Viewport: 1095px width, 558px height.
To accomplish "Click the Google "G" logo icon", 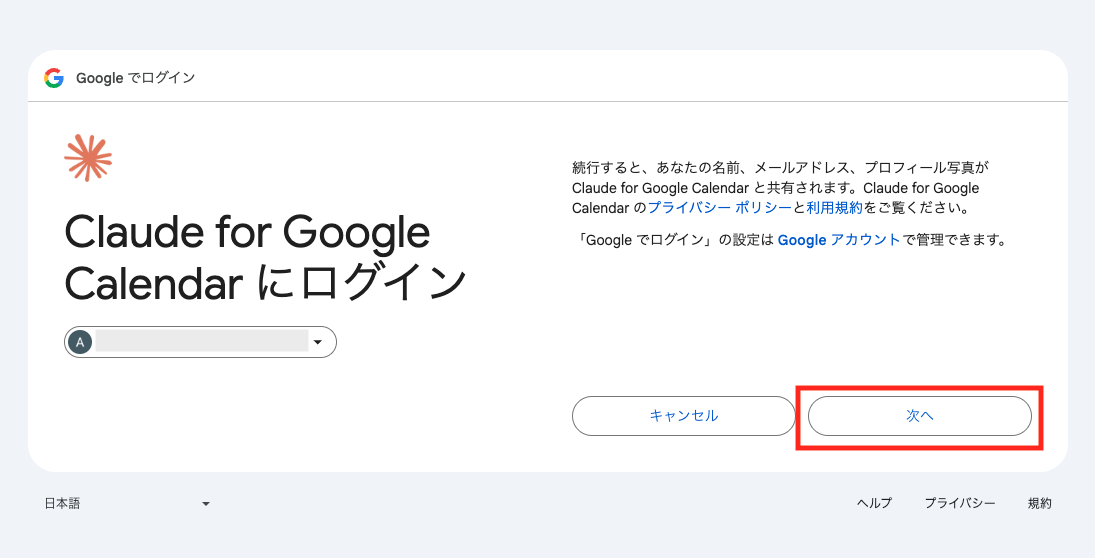I will point(54,78).
